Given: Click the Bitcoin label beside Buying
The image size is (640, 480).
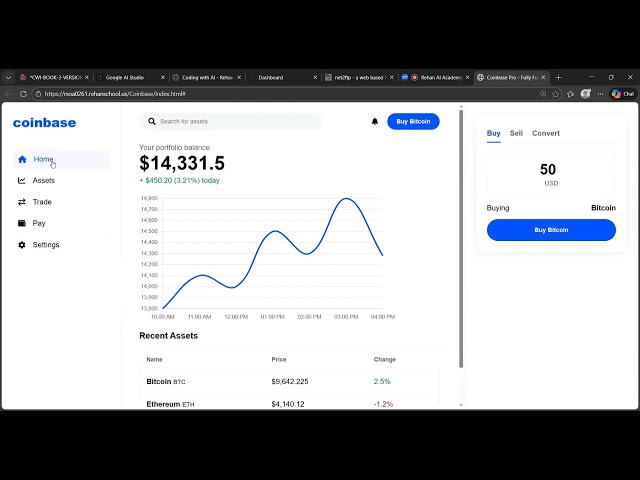Looking at the screenshot, I should coord(603,208).
